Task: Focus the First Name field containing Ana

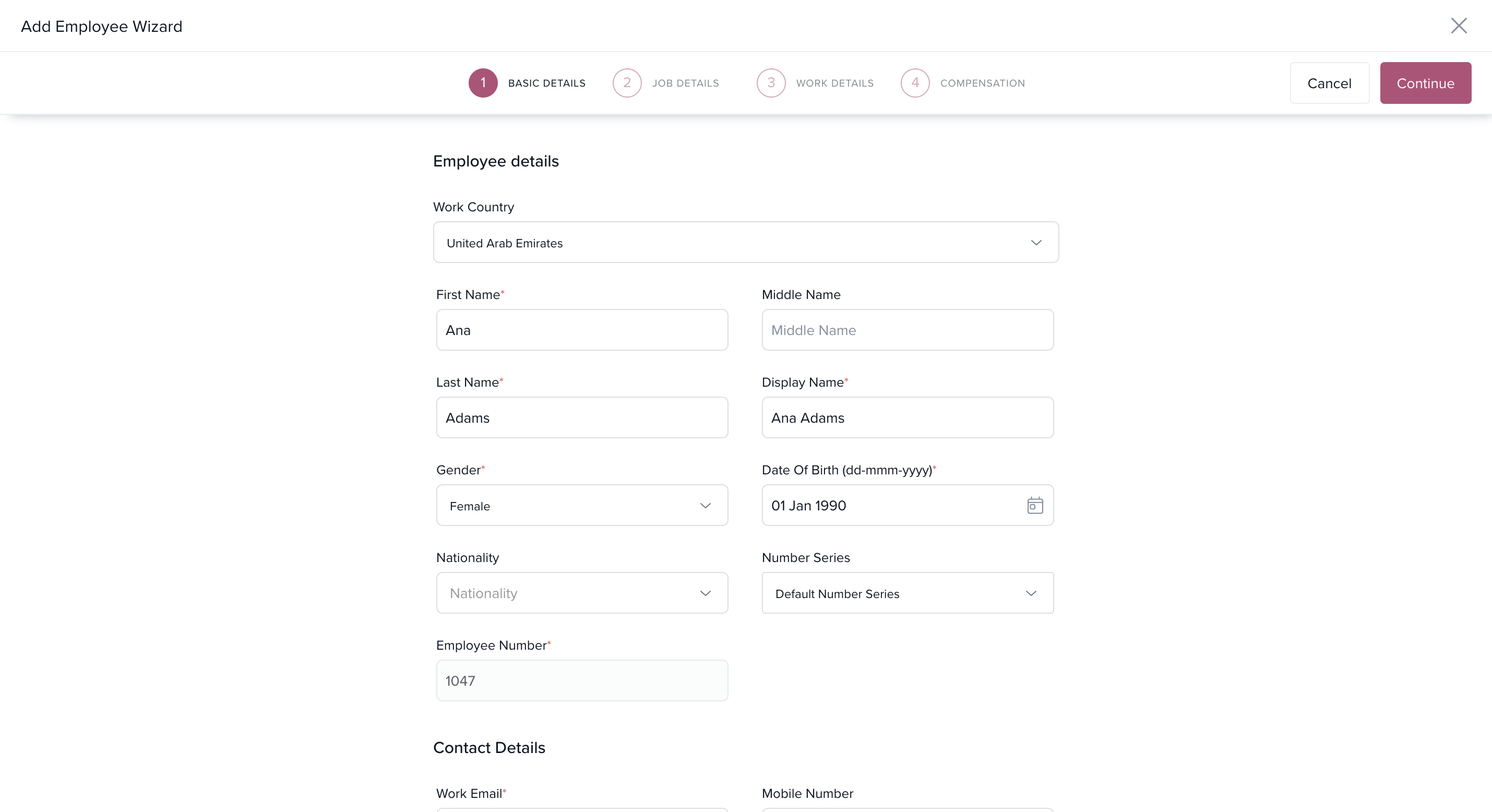Action: coord(581,330)
